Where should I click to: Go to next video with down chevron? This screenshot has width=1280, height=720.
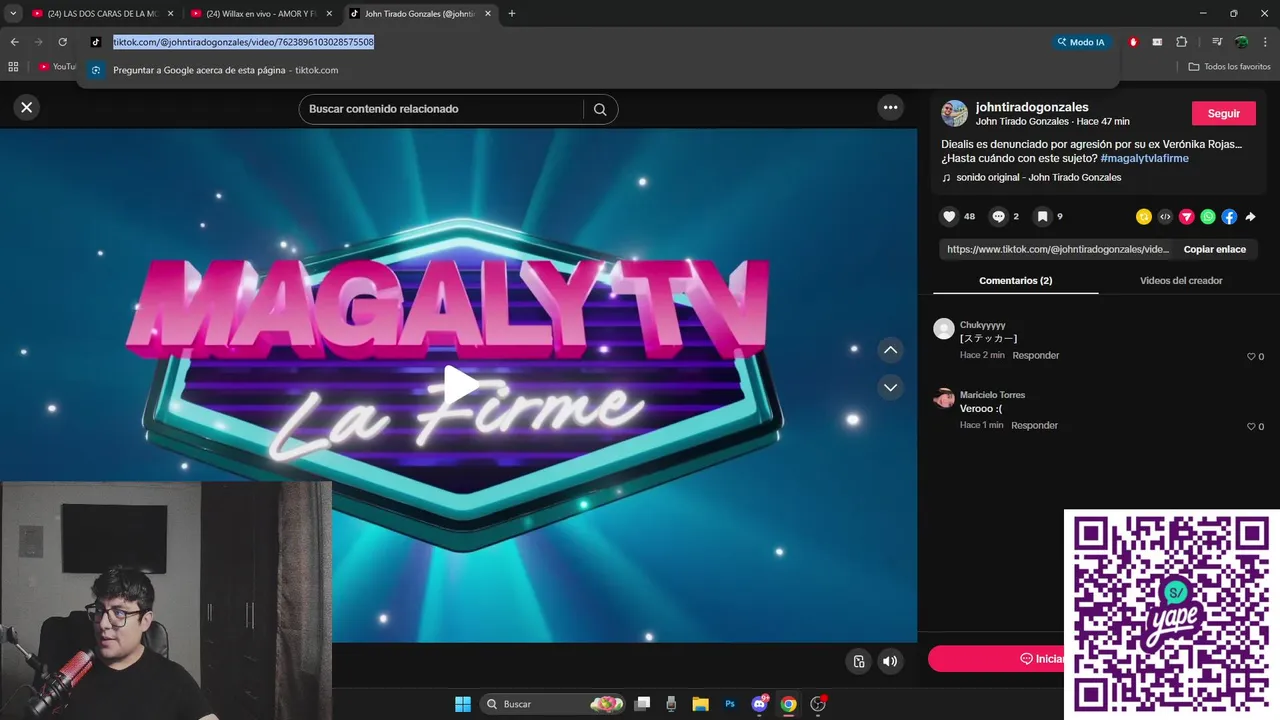click(890, 387)
